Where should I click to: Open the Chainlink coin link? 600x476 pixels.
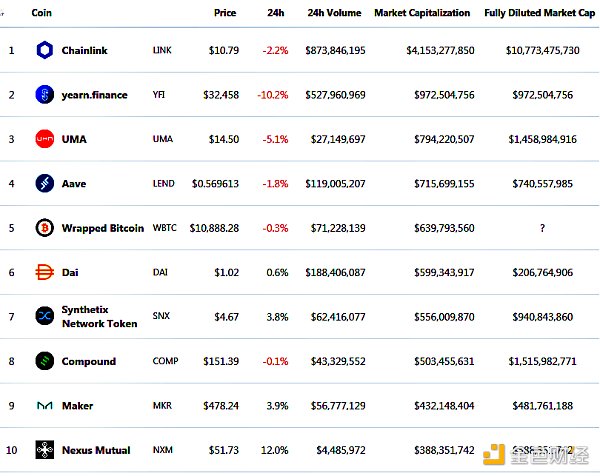84,50
